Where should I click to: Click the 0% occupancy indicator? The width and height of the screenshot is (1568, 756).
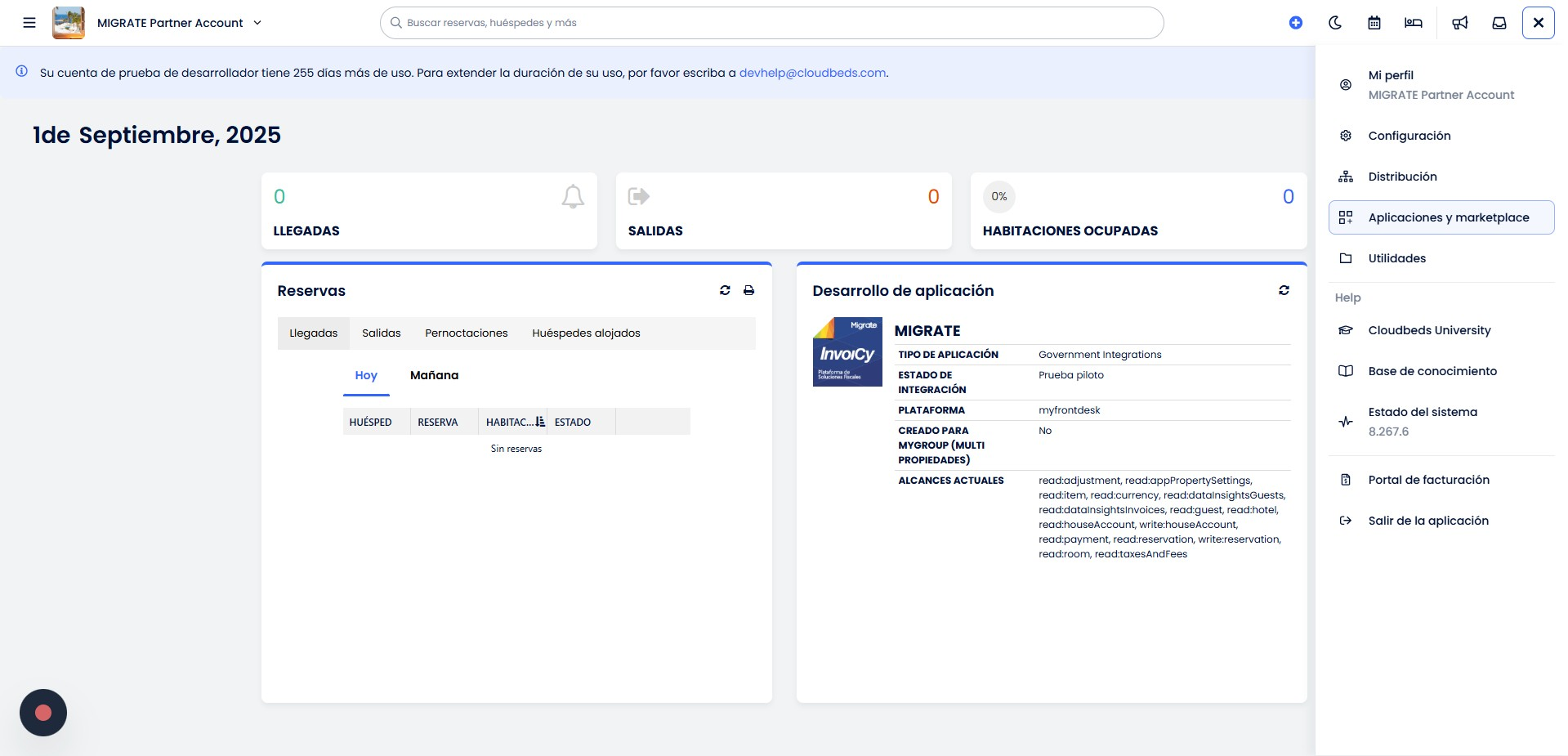point(998,196)
